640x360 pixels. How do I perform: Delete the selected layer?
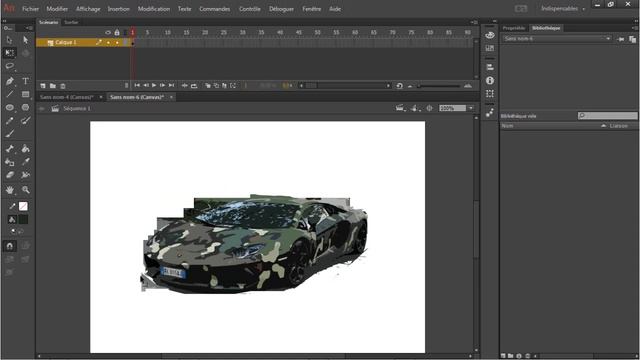point(63,86)
